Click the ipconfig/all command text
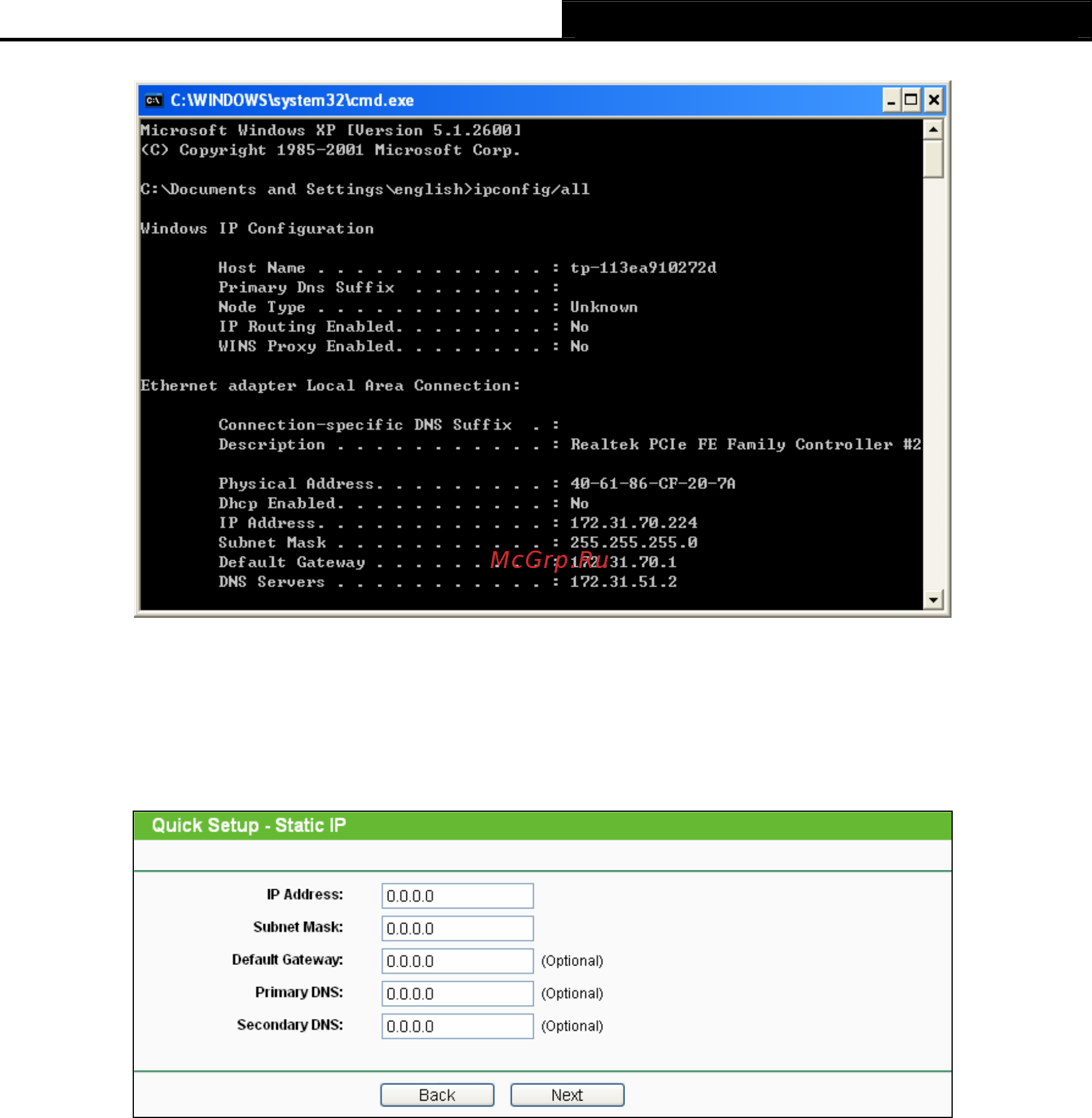 [531, 189]
